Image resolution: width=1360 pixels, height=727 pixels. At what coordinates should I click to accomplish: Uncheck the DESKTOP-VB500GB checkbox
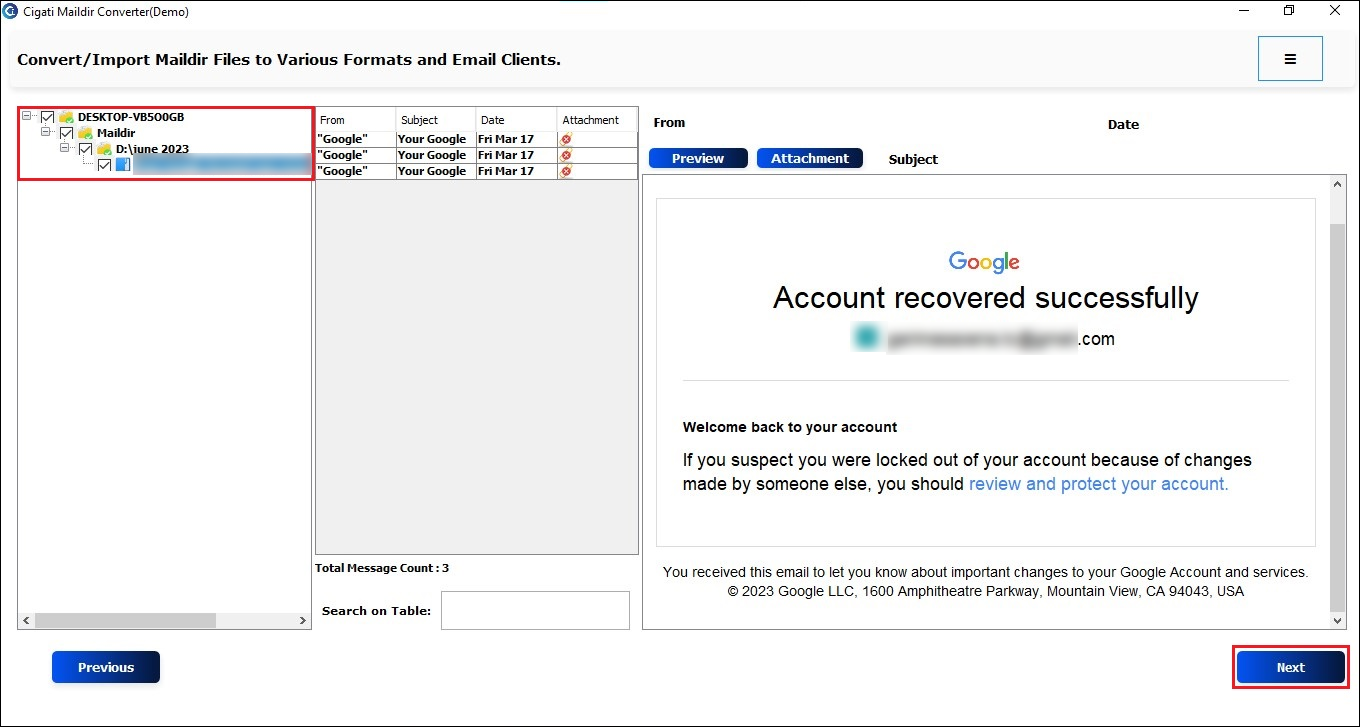[47, 117]
